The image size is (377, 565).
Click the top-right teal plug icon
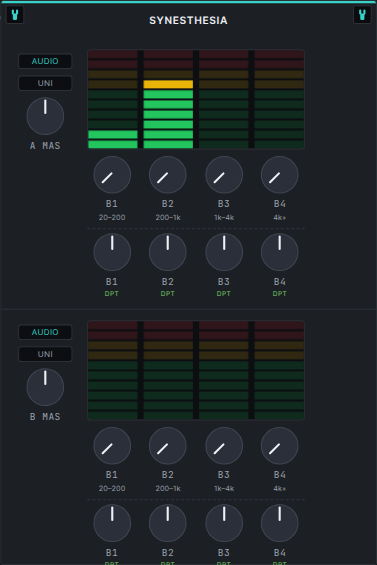point(362,15)
